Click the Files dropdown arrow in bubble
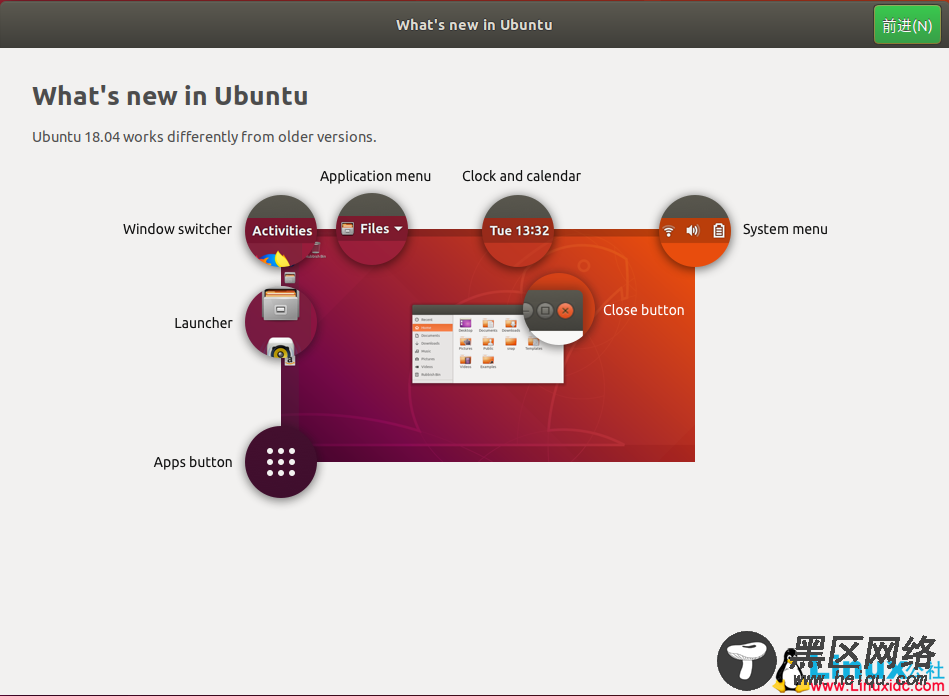 click(398, 229)
